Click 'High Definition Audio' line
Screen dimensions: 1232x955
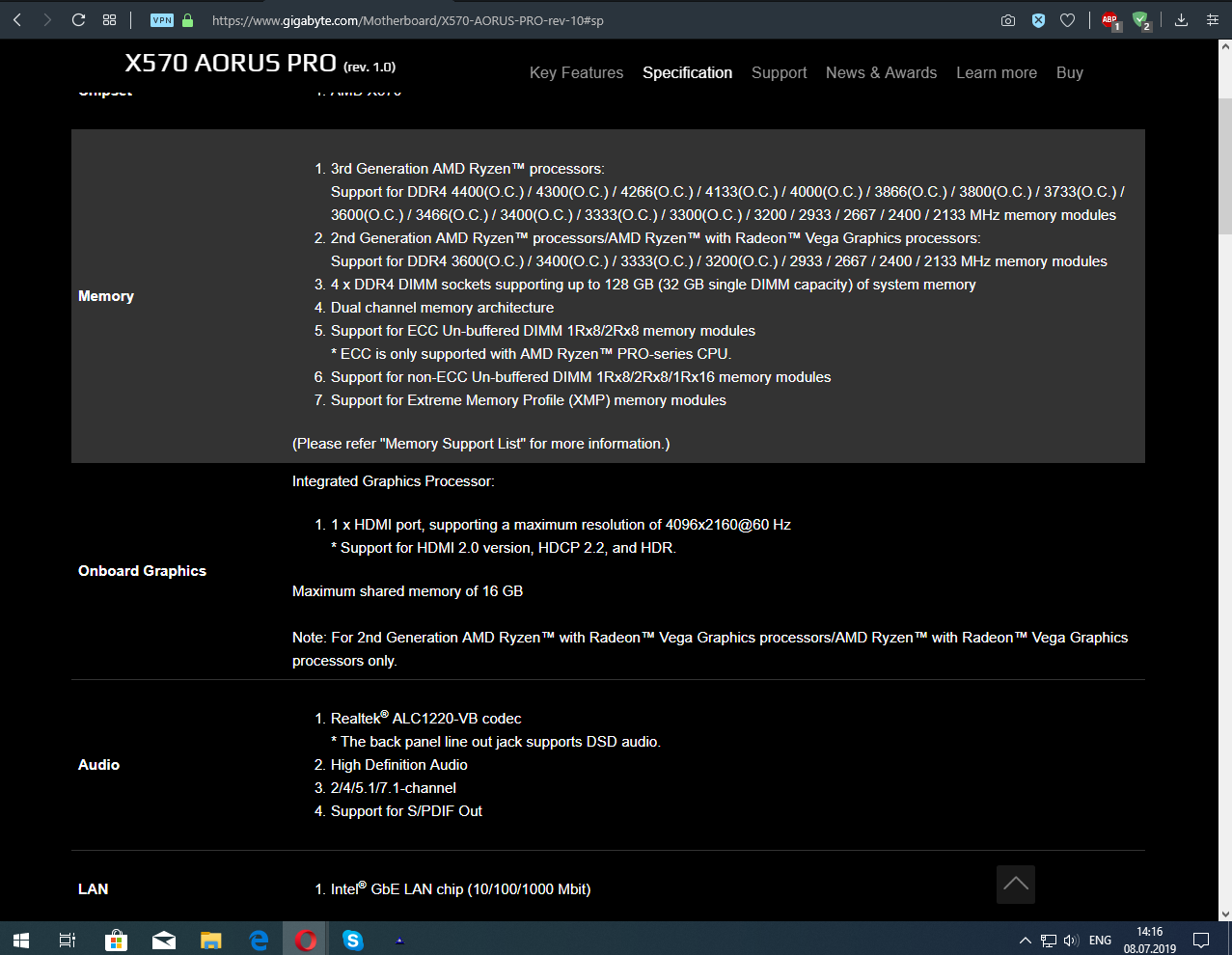(x=398, y=765)
